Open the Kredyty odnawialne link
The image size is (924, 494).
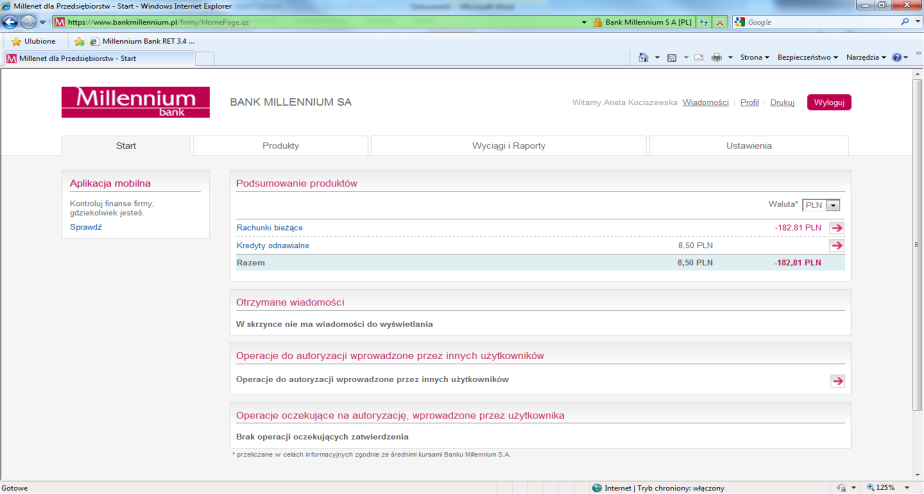[x=272, y=245]
